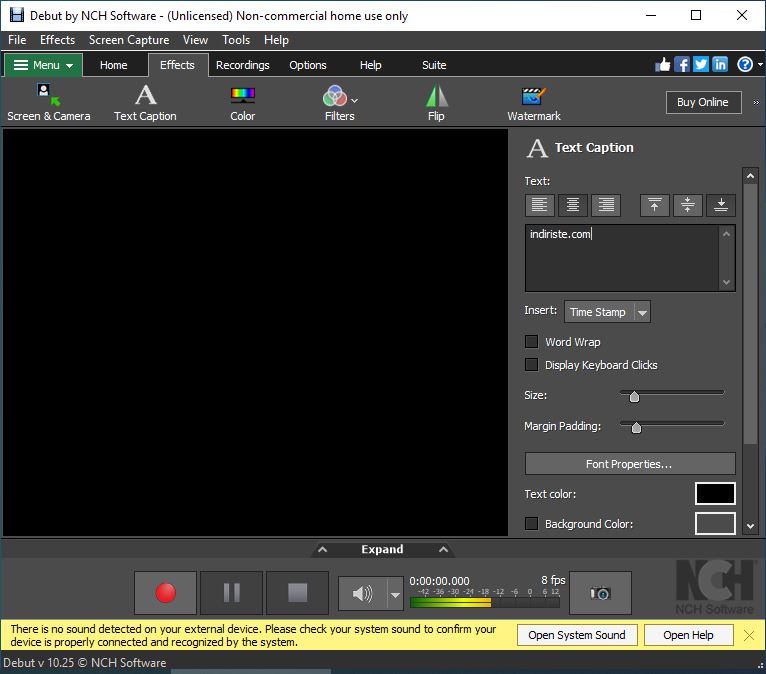Open the View menu

(x=195, y=40)
